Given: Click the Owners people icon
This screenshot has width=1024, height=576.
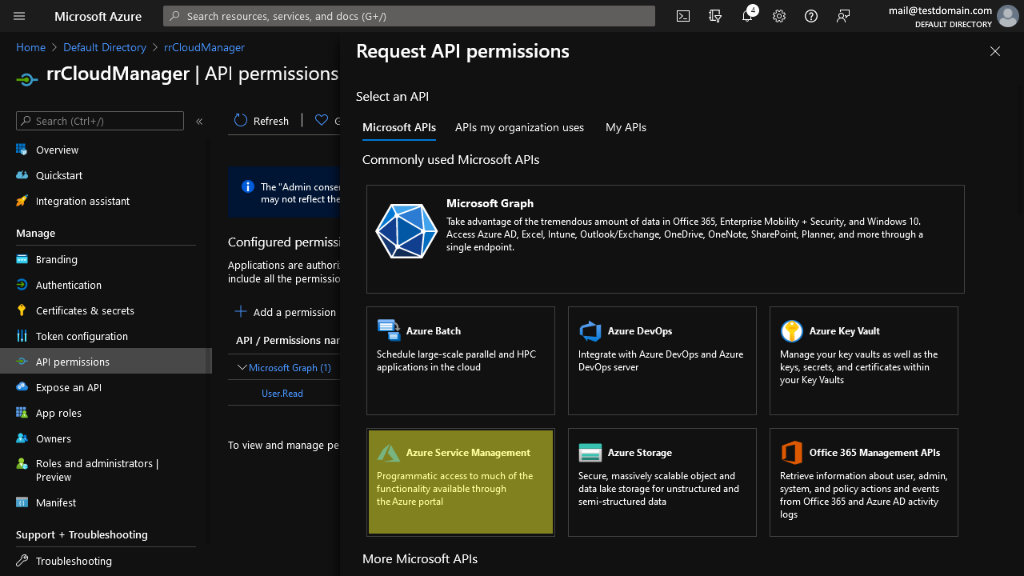Looking at the screenshot, I should click(x=22, y=438).
